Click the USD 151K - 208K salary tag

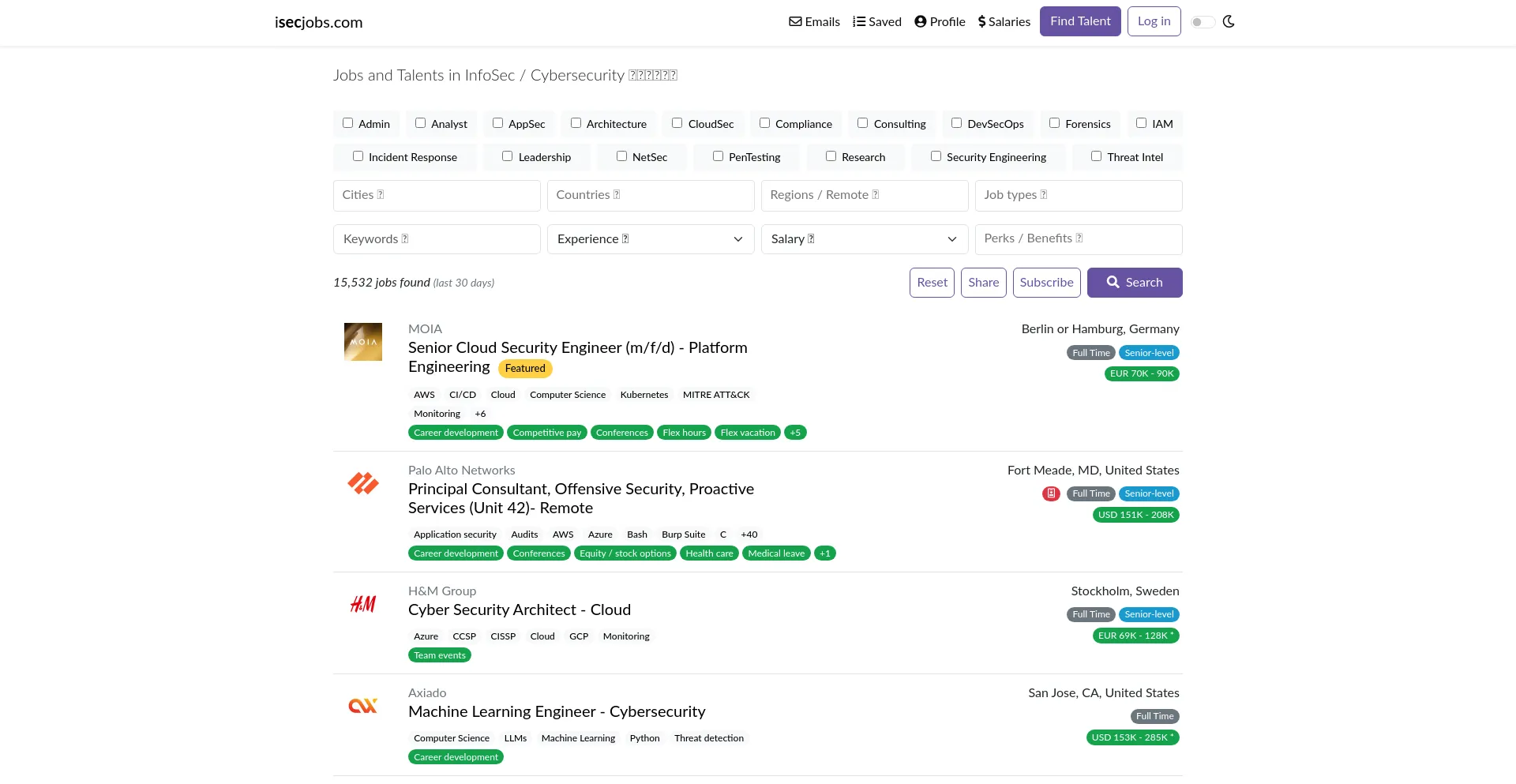coord(1136,515)
